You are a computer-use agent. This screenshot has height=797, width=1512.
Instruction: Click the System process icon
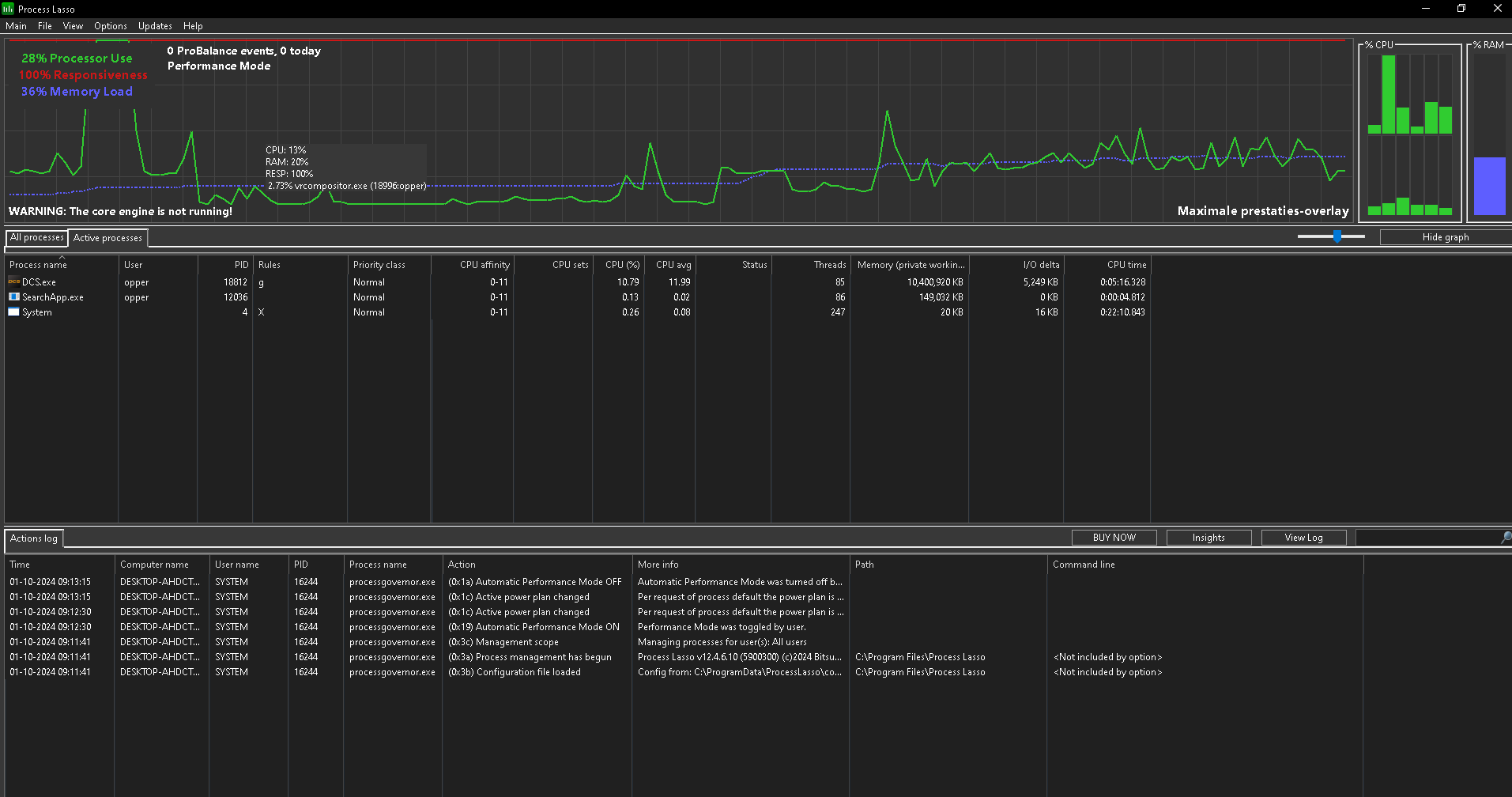(13, 312)
